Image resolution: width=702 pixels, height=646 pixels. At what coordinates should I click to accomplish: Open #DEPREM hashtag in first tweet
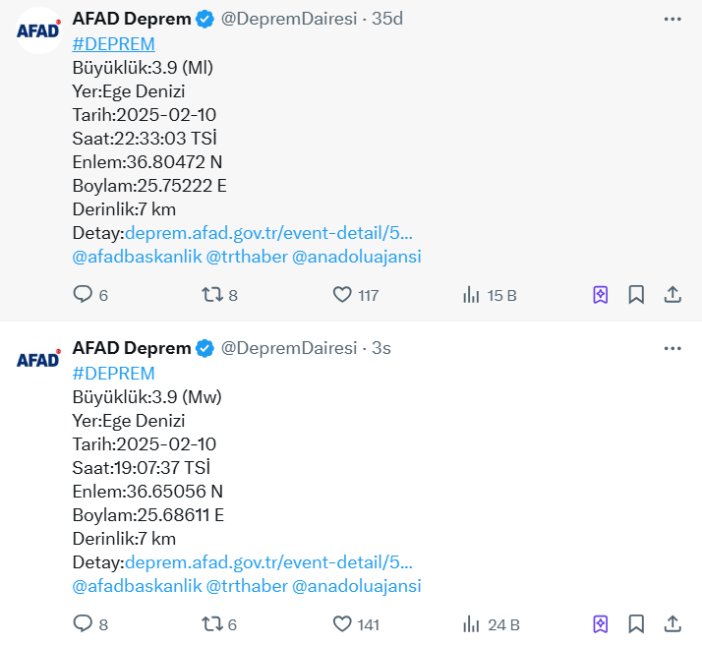pos(114,44)
